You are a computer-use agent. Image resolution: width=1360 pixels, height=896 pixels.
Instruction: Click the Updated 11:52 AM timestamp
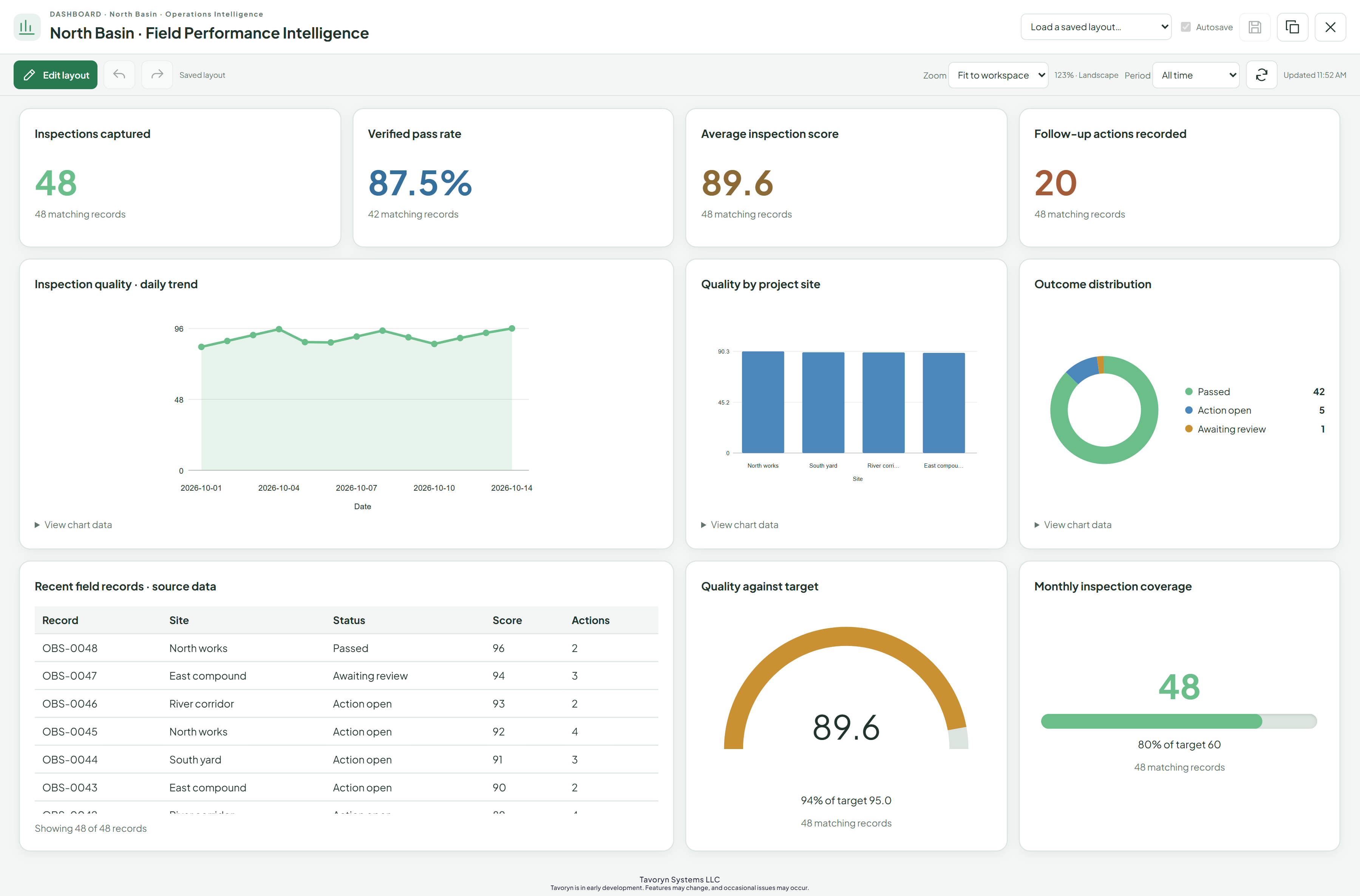(1314, 75)
